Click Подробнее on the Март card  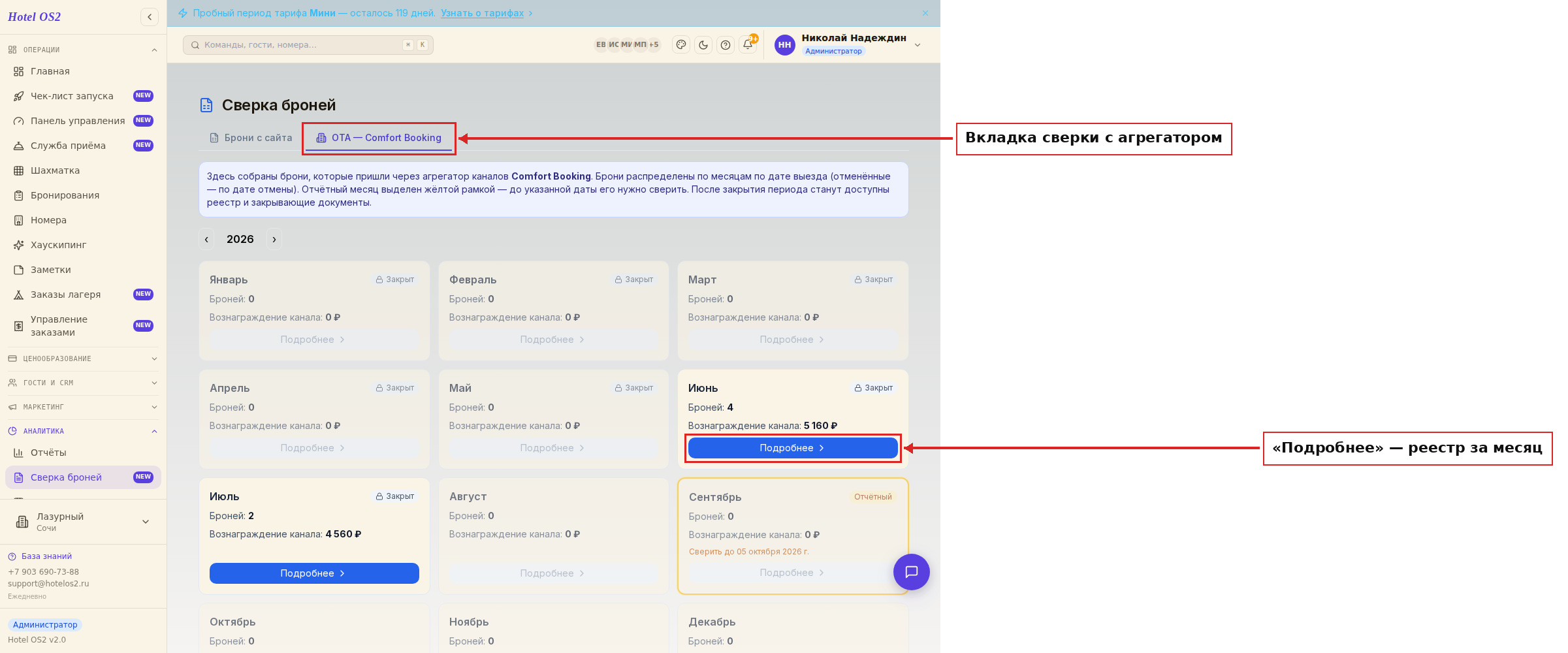tap(793, 340)
